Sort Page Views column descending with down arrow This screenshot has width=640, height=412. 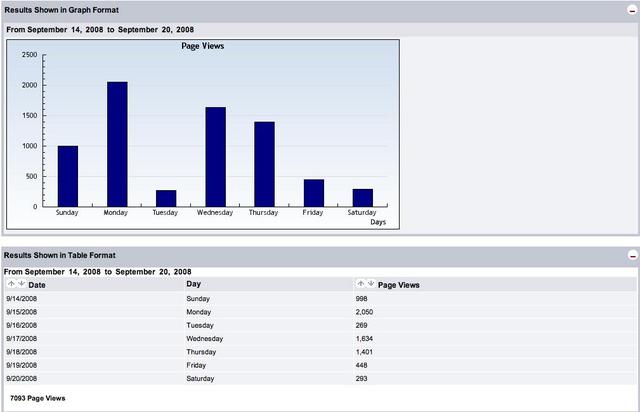point(371,283)
